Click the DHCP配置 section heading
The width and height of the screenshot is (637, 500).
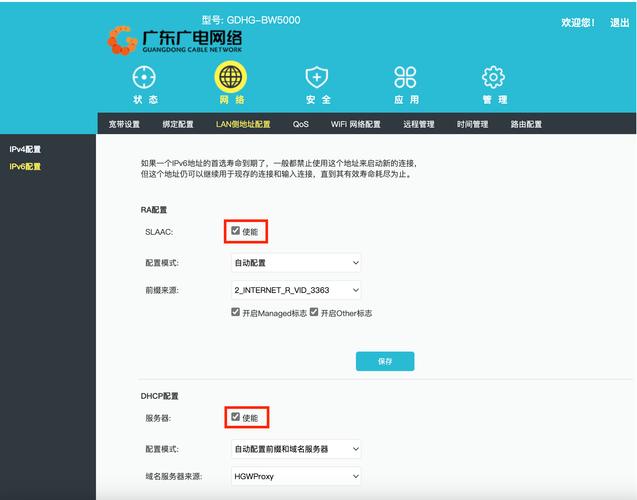pos(159,396)
